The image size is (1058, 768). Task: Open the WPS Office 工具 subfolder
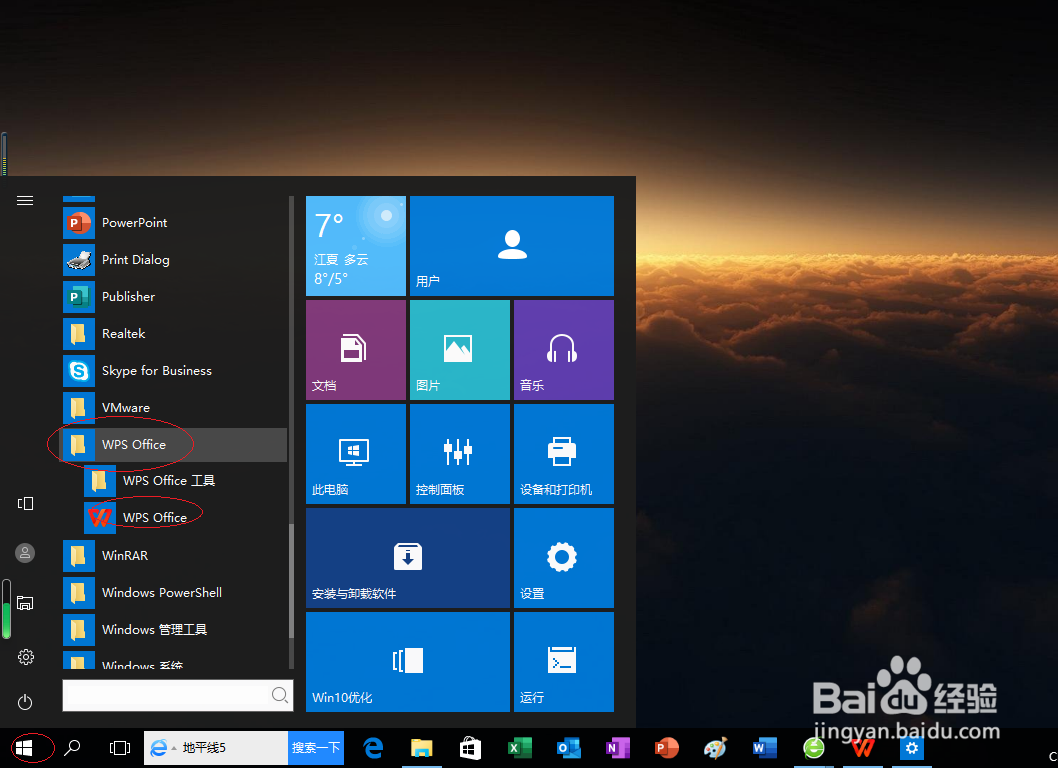point(186,481)
